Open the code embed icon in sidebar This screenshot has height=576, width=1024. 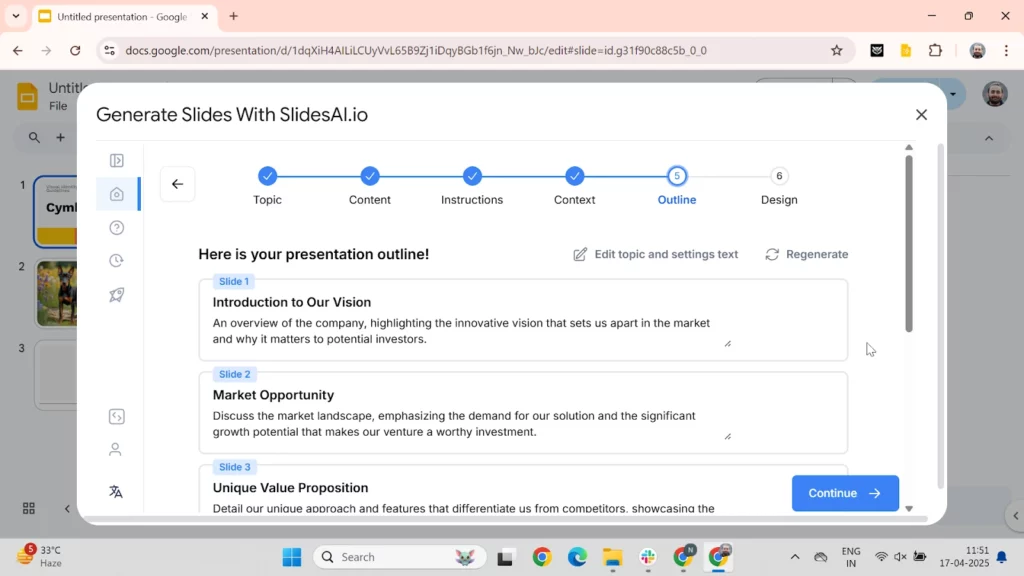coord(117,417)
